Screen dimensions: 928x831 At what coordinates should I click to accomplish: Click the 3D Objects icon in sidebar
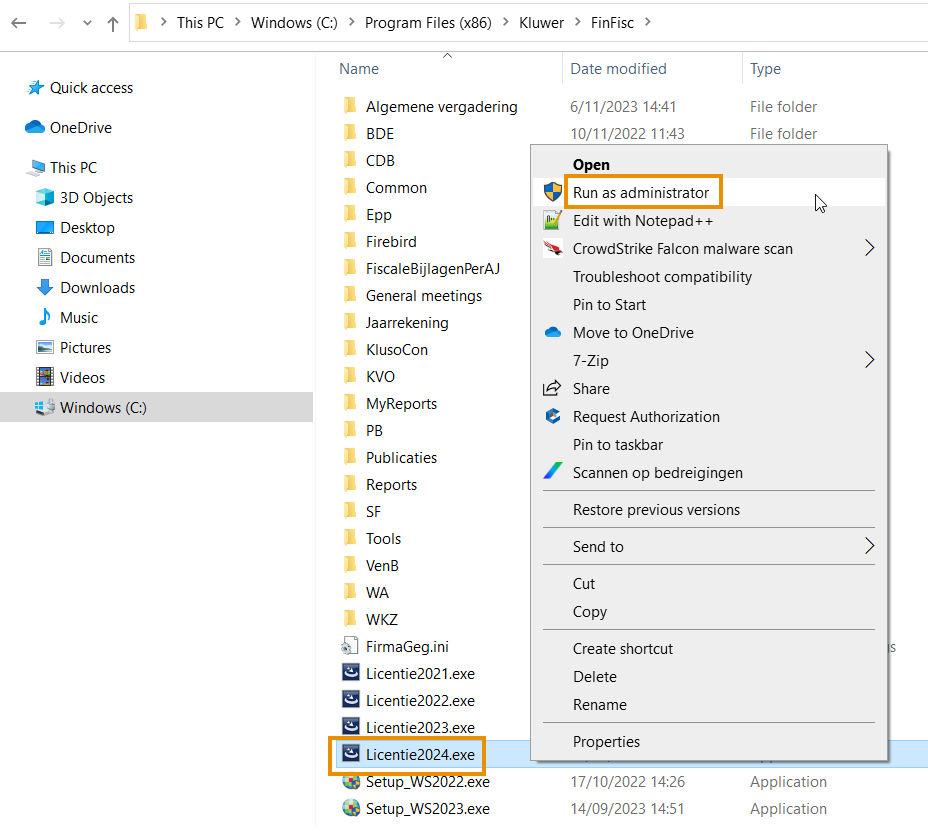[44, 198]
